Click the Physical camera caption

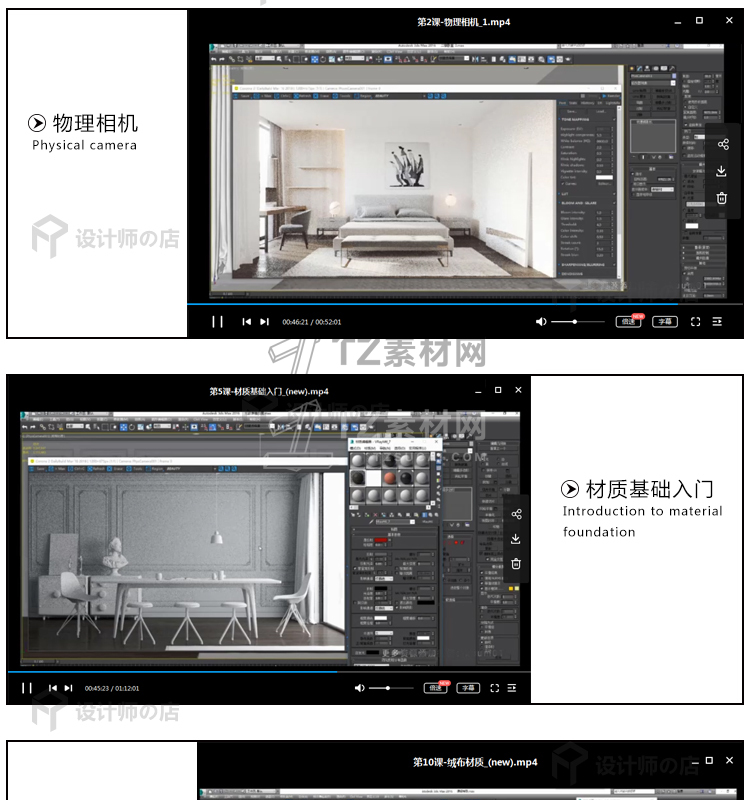coord(84,145)
